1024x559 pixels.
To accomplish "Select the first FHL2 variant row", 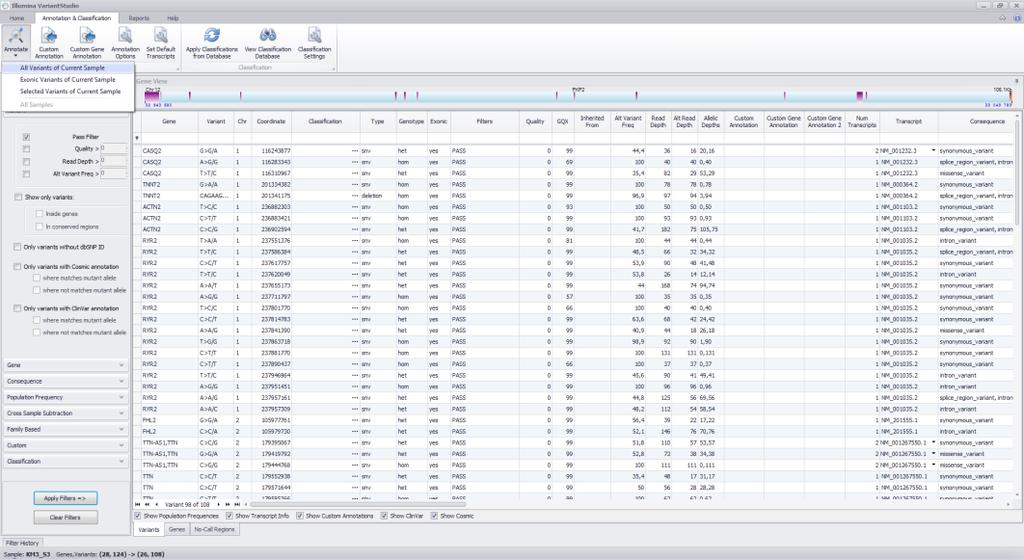I will pyautogui.click(x=575, y=421).
